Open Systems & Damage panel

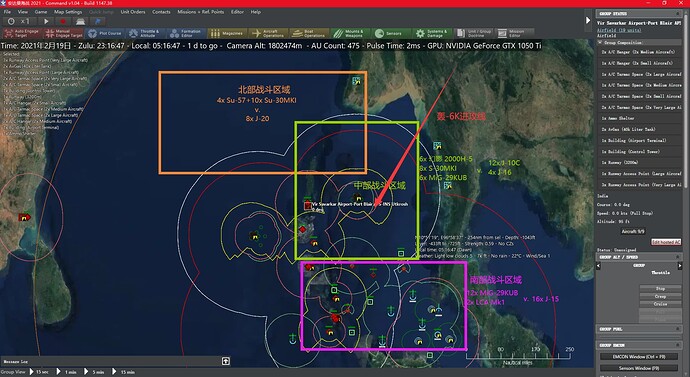click(432, 33)
